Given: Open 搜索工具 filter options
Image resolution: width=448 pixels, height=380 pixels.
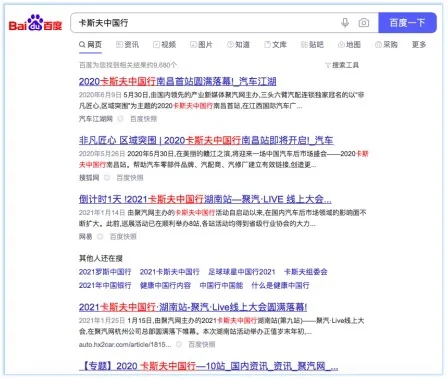Looking at the screenshot, I should tap(342, 65).
